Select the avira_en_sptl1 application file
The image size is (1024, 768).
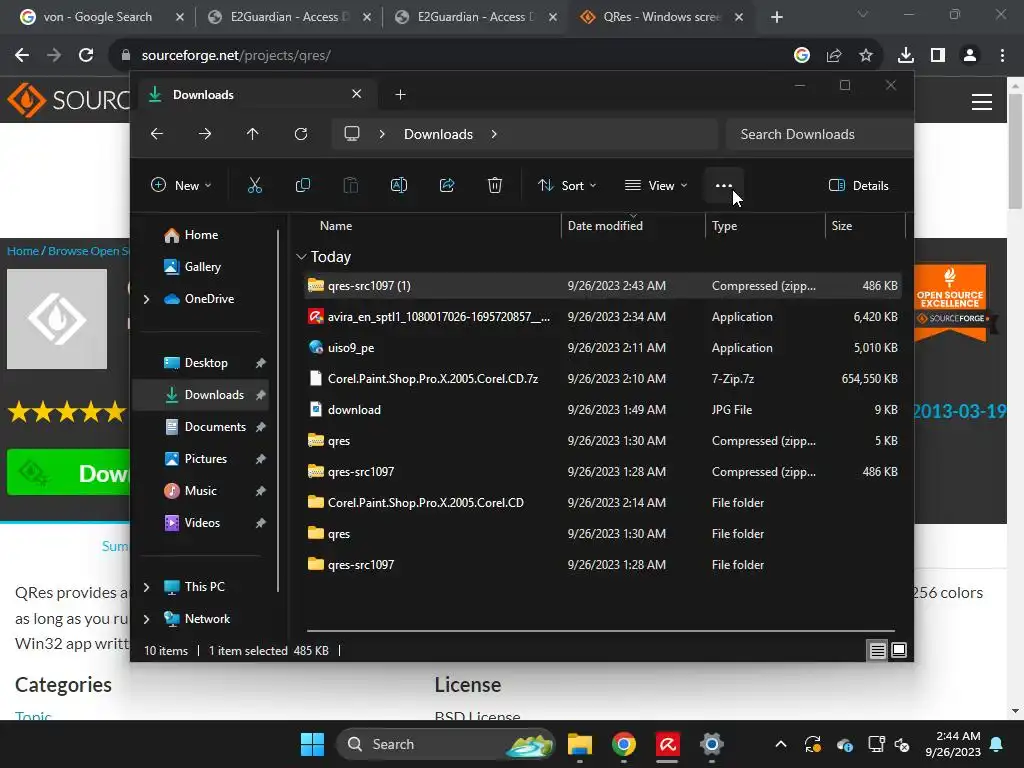[x=603, y=317]
